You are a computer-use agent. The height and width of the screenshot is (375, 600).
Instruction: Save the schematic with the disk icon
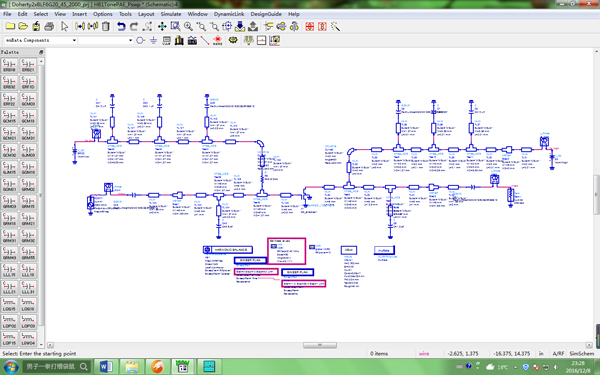point(36,26)
